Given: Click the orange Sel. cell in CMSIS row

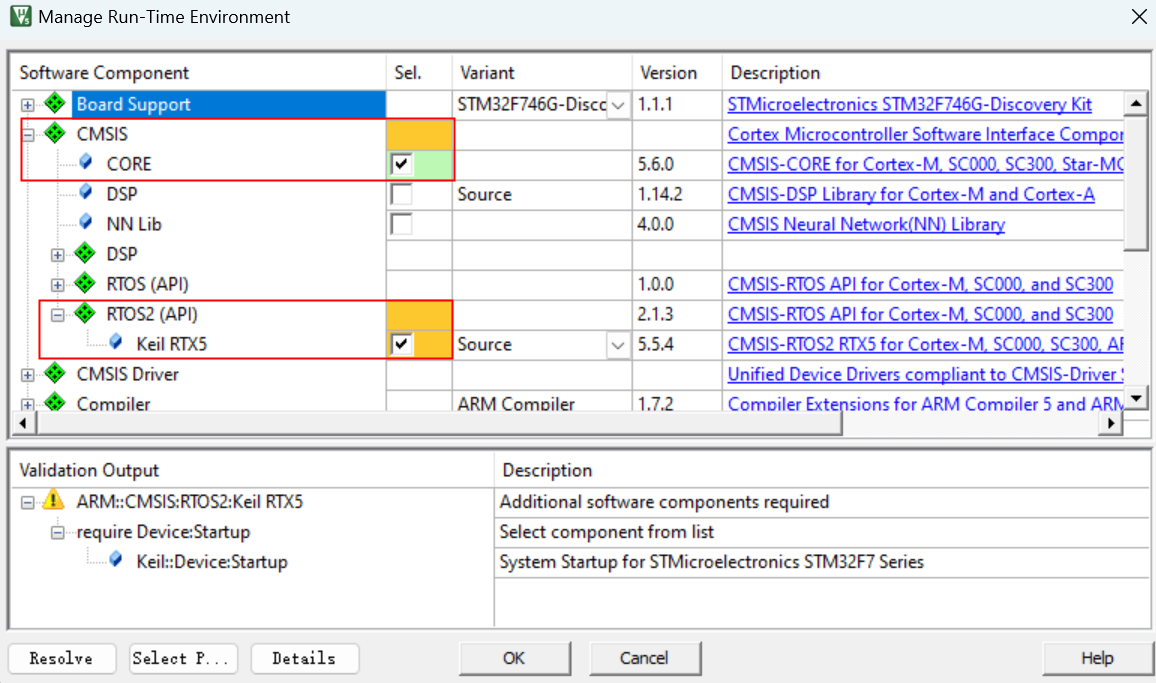Looking at the screenshot, I should coord(419,134).
